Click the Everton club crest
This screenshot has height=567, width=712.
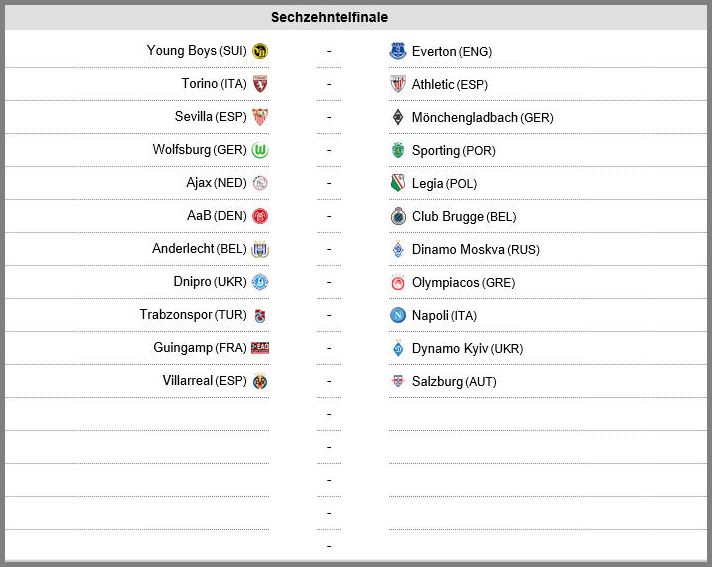pos(397,51)
